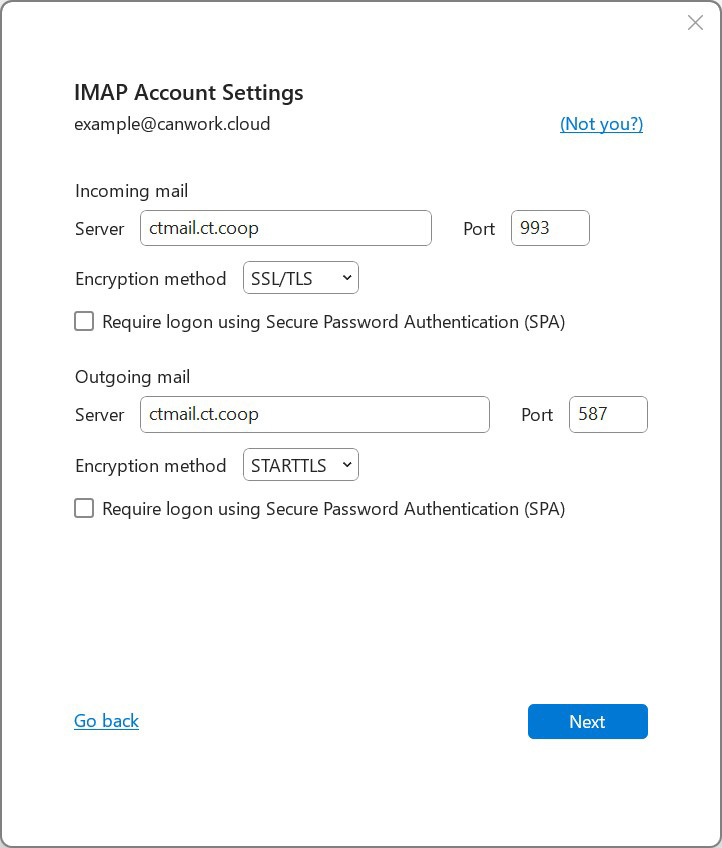The width and height of the screenshot is (722, 848).
Task: Click the "Go back" link
Action: pyautogui.click(x=106, y=721)
